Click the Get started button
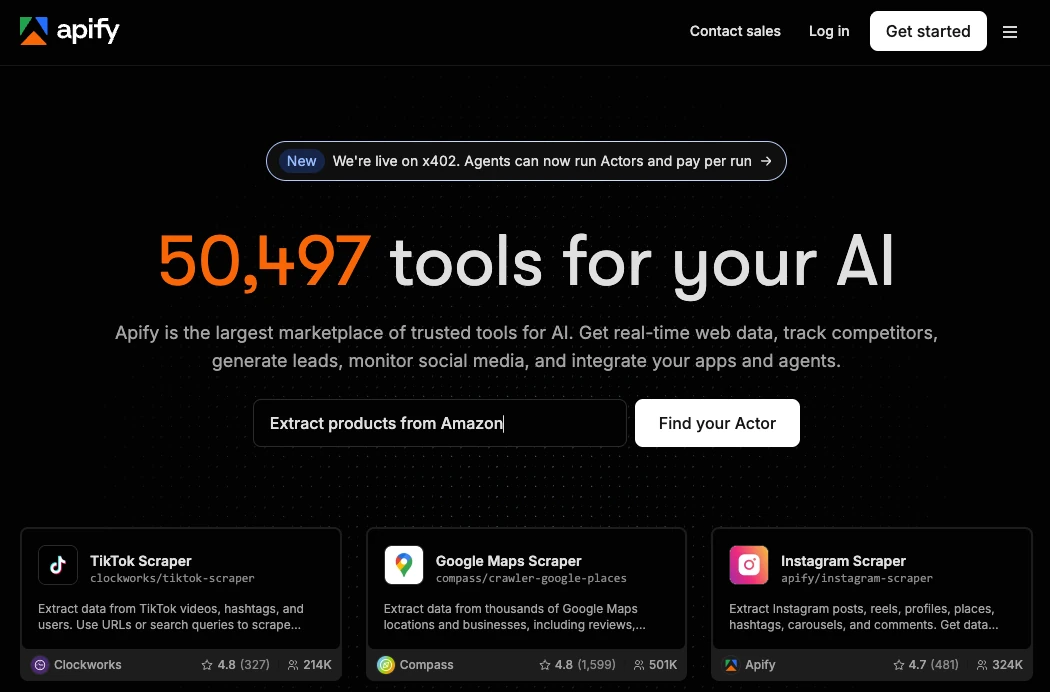Image resolution: width=1050 pixels, height=692 pixels. click(x=928, y=31)
